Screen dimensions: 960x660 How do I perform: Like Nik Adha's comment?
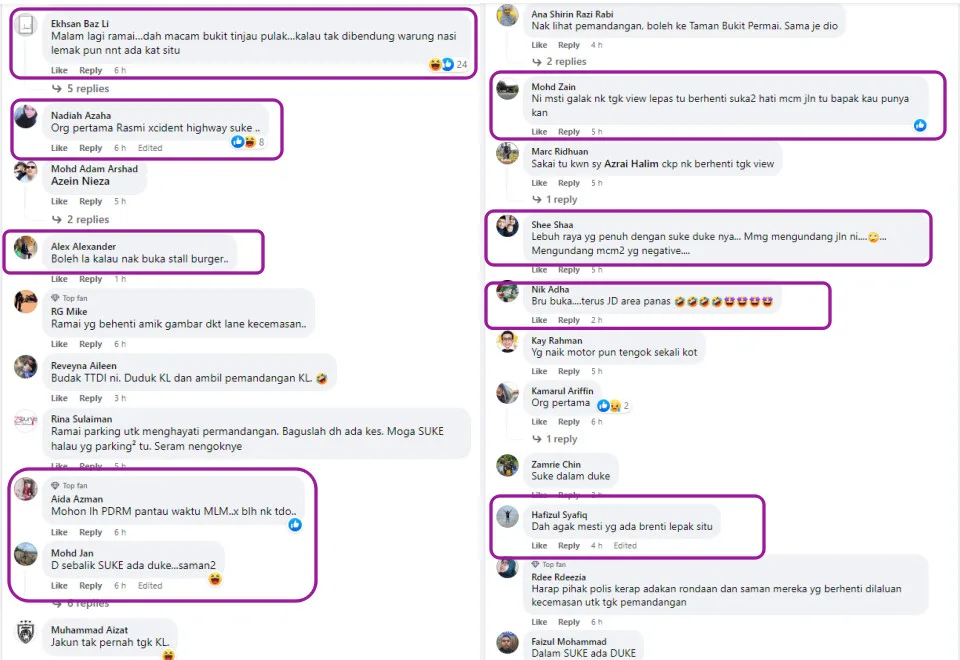(x=539, y=320)
